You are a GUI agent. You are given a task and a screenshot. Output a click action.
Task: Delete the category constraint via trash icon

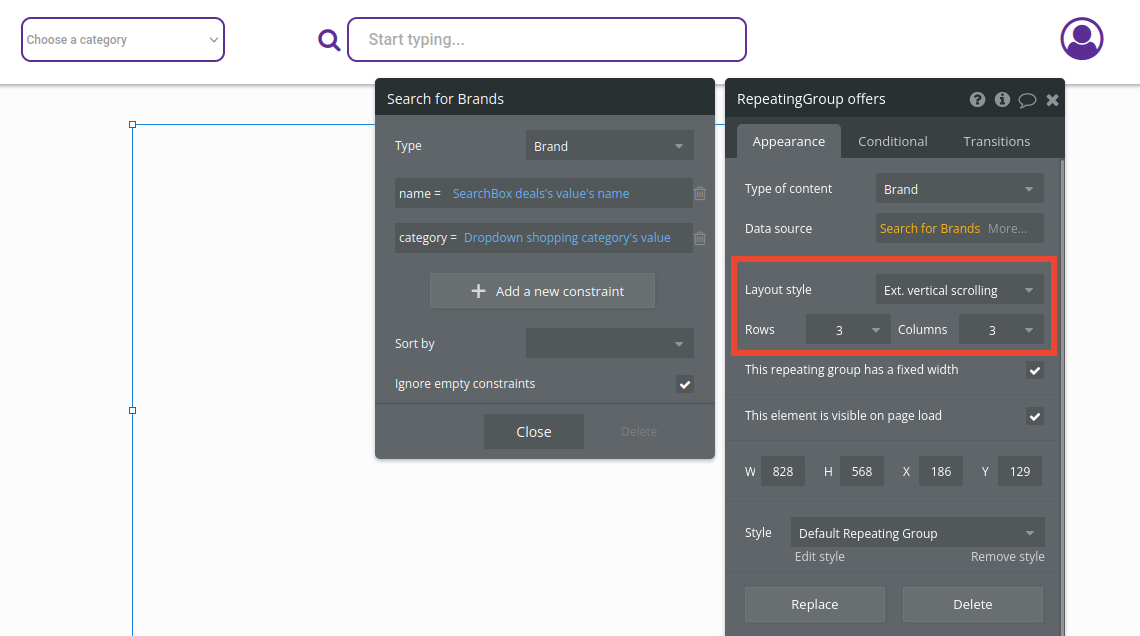(x=699, y=238)
